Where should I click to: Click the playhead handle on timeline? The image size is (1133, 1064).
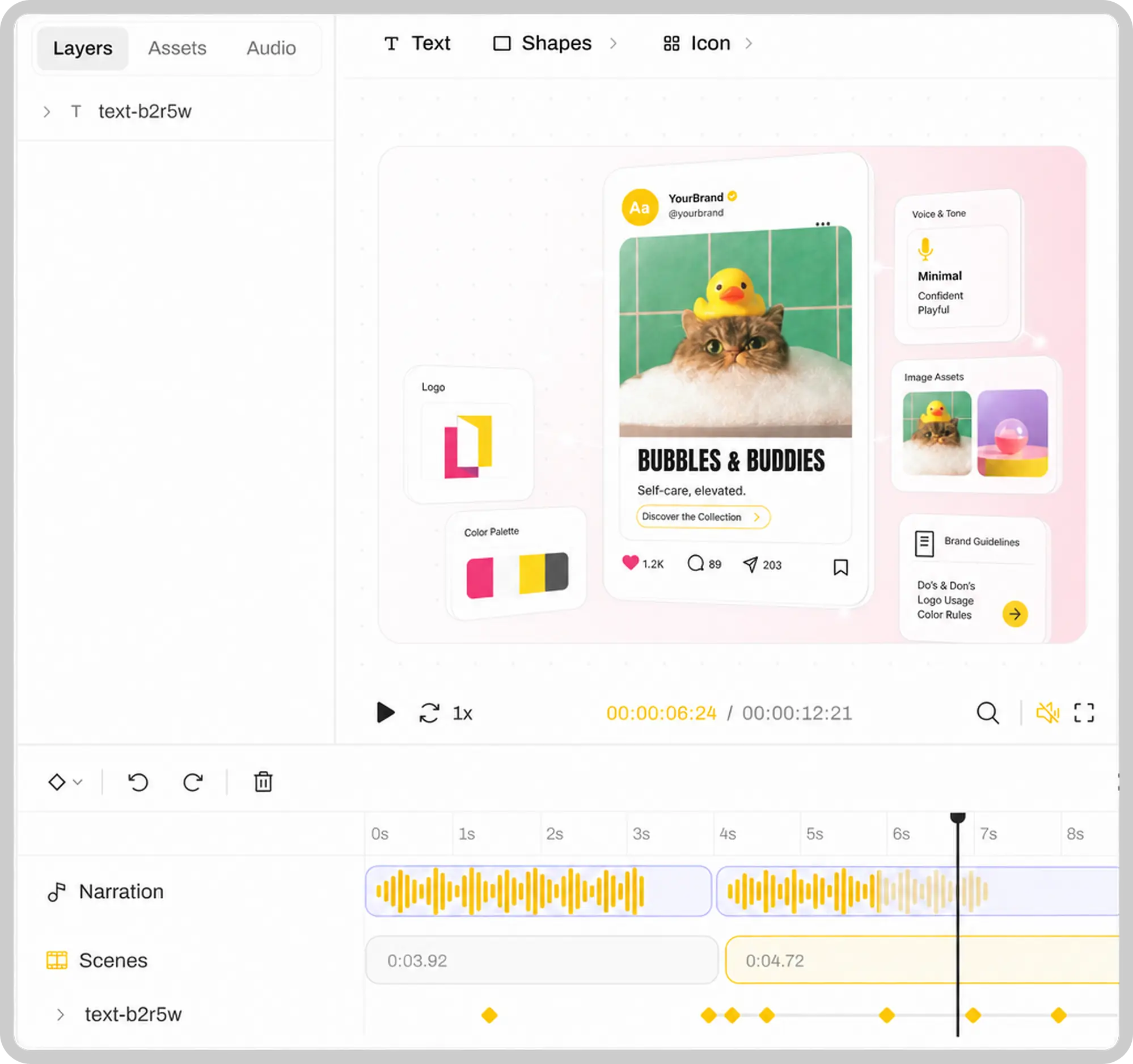tap(957, 818)
